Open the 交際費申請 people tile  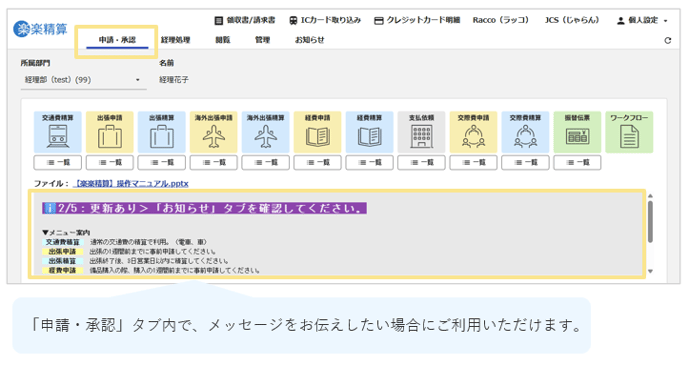pyautogui.click(x=473, y=132)
